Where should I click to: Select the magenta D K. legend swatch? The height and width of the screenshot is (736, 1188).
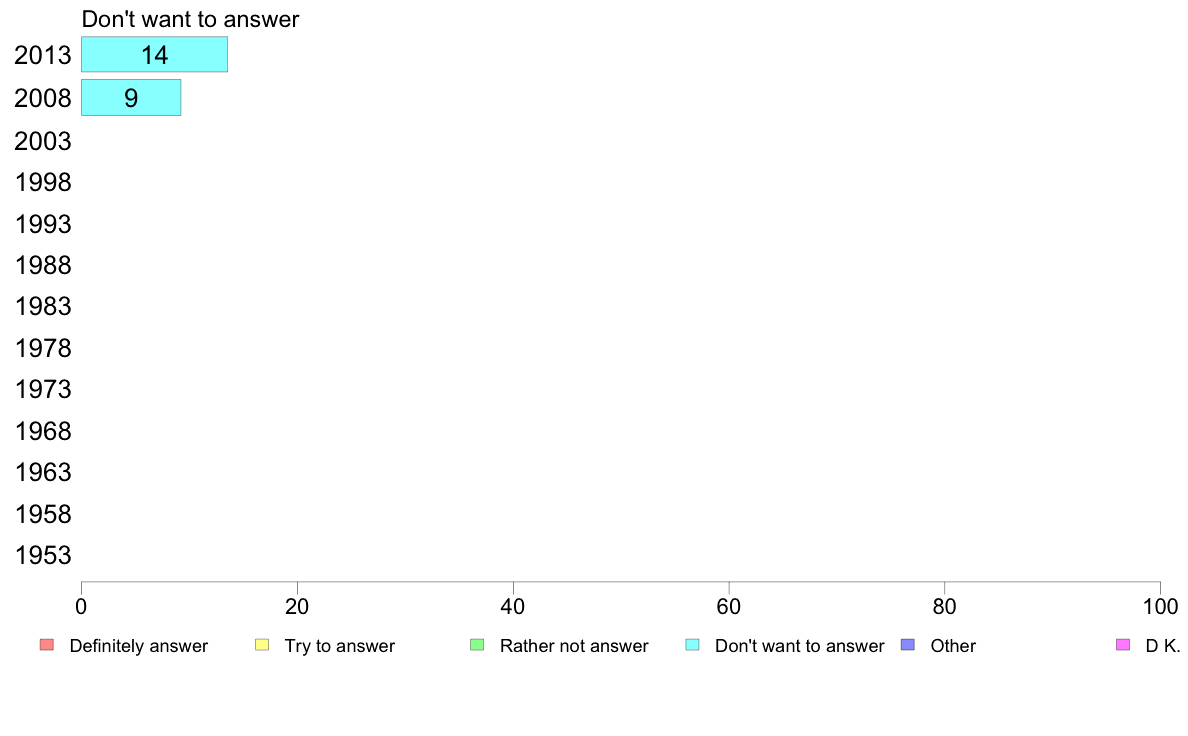[x=1123, y=645]
